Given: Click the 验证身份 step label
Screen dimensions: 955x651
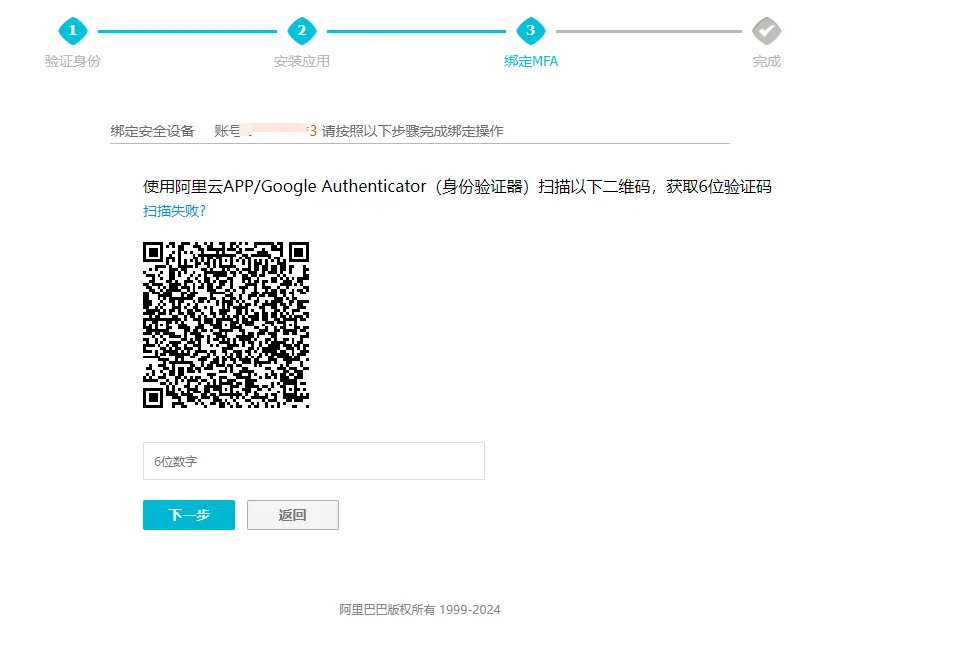Looking at the screenshot, I should point(72,61).
